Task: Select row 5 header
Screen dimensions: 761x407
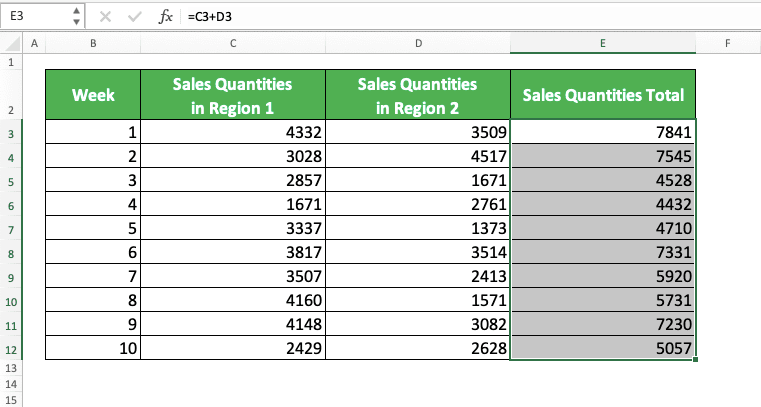Action: [x=11, y=179]
